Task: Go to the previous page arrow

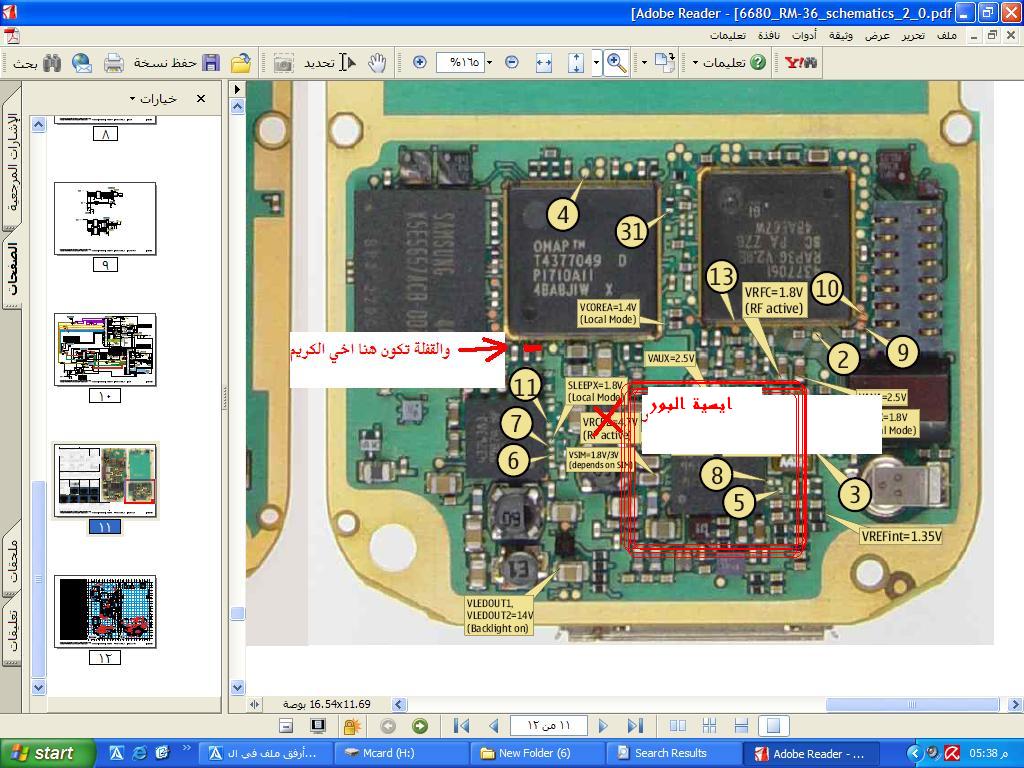Action: tap(494, 726)
